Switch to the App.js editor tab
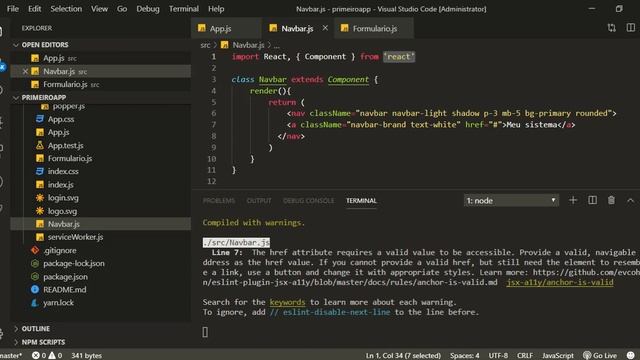Screen dimensions: 640x360 point(227,28)
